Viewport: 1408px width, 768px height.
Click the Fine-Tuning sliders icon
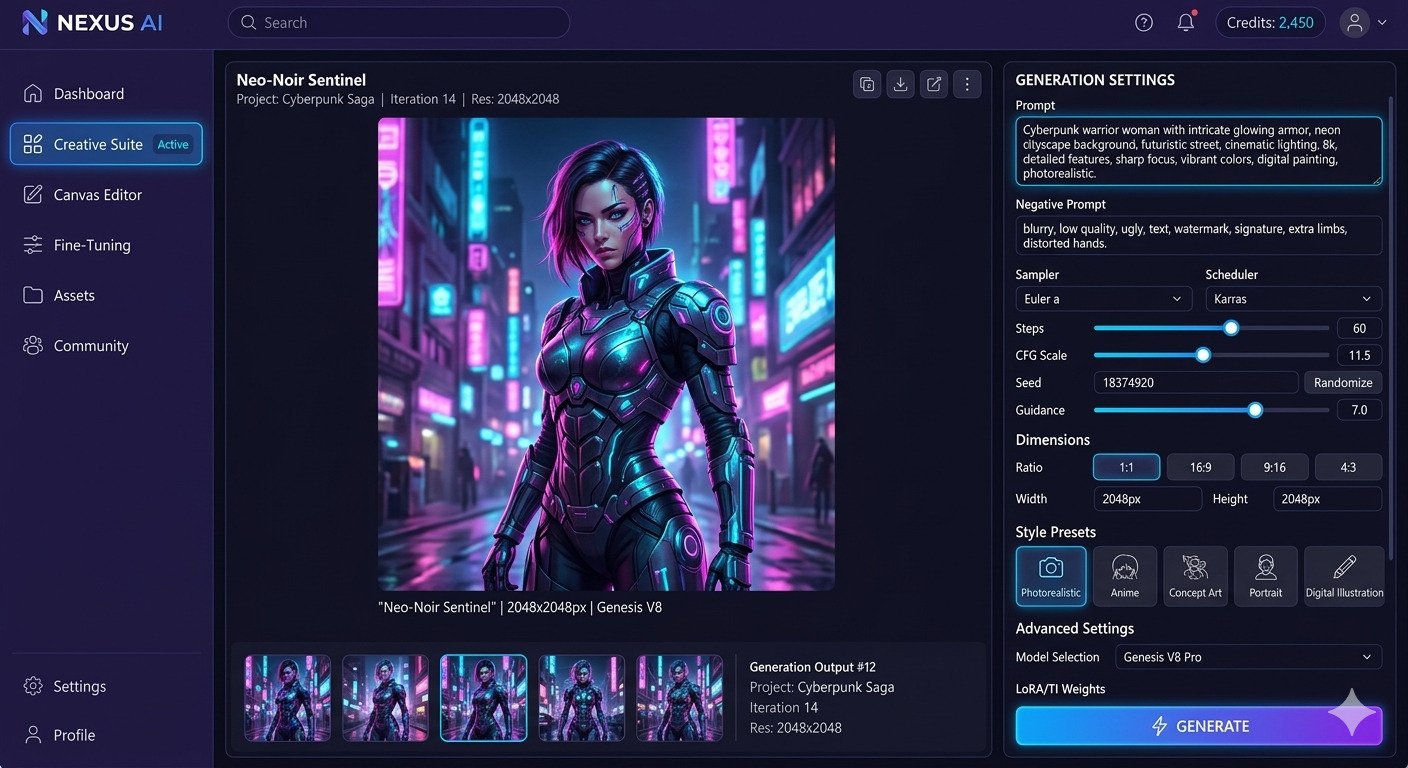tap(33, 245)
